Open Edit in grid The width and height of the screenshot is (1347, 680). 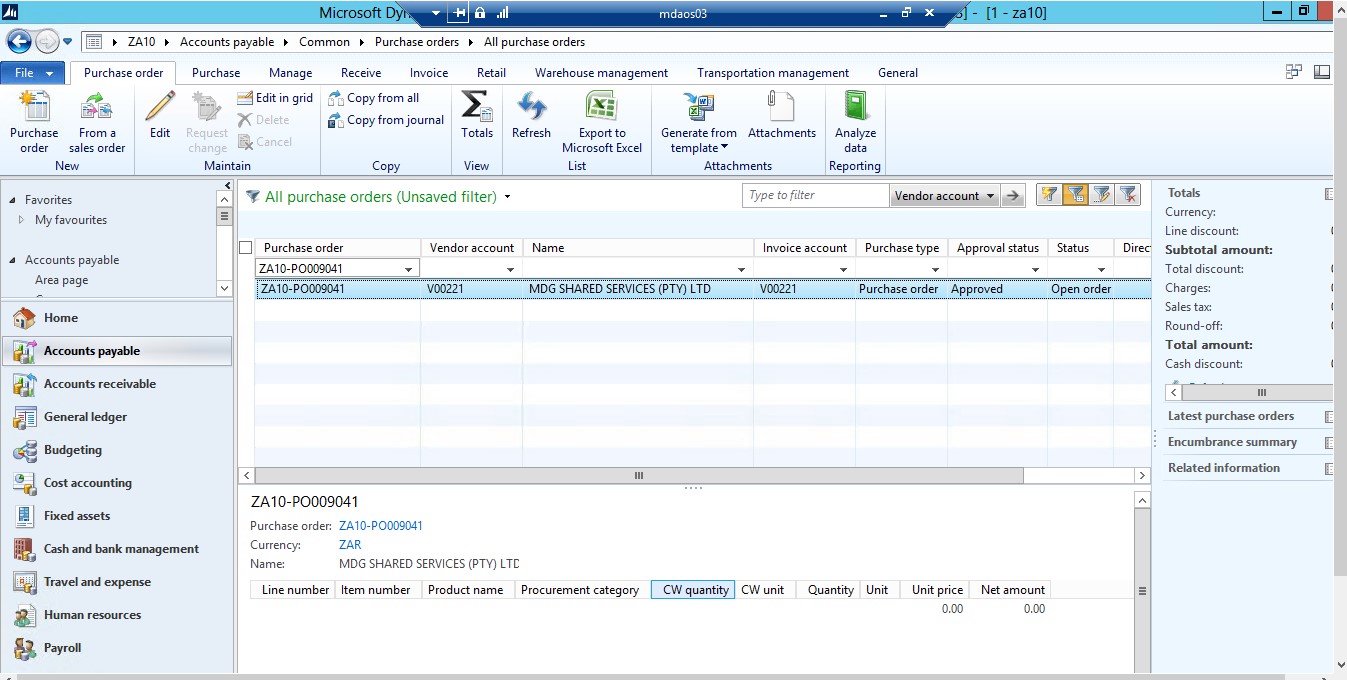coord(275,98)
